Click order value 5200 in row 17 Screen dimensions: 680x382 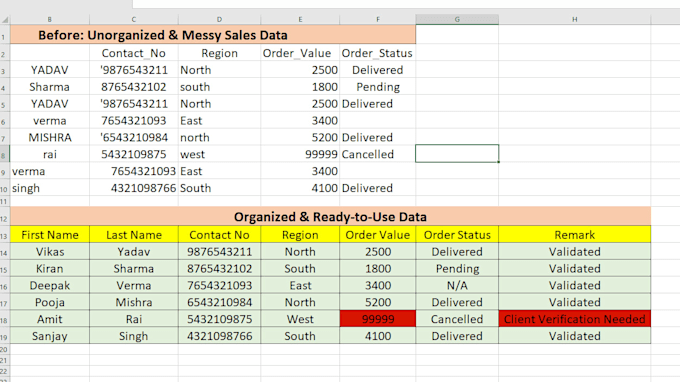click(378, 302)
